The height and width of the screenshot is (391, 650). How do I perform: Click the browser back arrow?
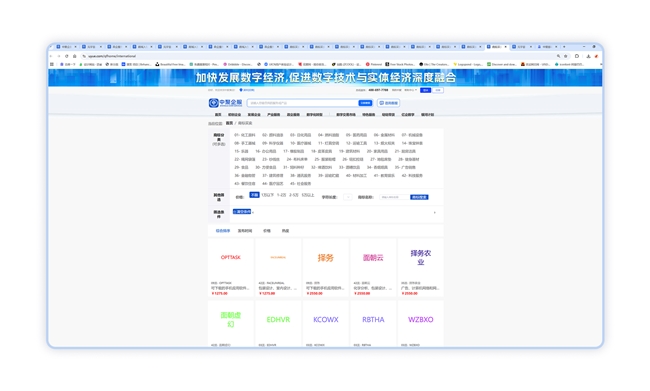[51, 56]
